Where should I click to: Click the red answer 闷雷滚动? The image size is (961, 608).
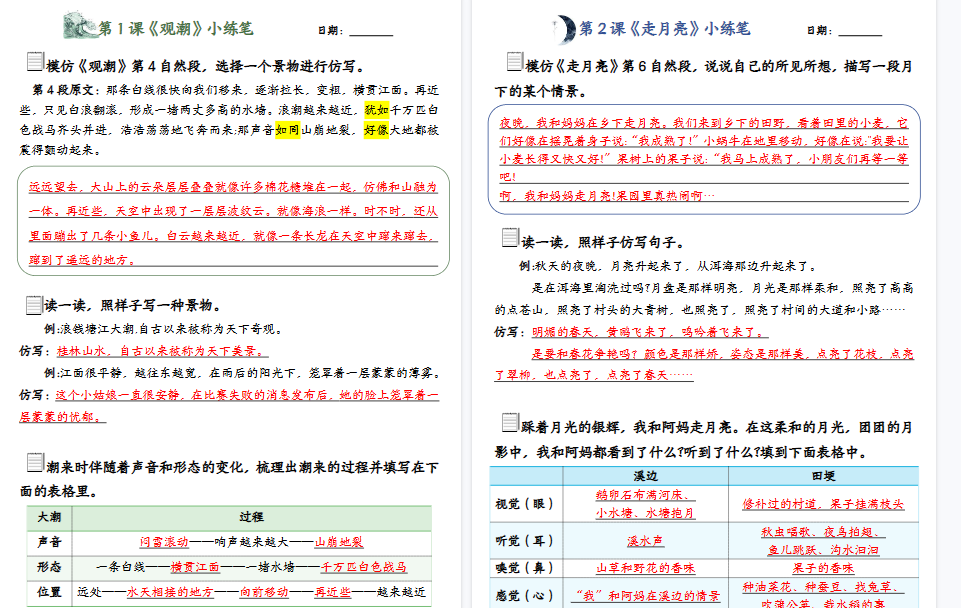(164, 542)
